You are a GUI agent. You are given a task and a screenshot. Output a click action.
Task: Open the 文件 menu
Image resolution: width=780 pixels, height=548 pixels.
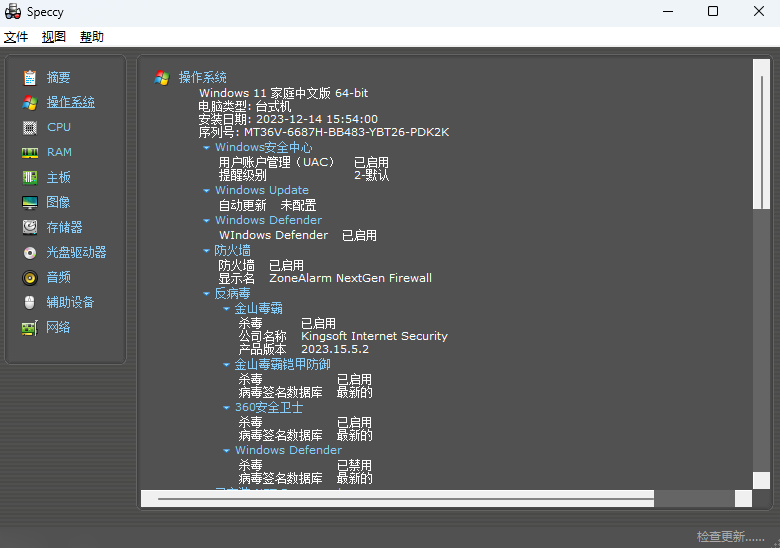pos(16,37)
